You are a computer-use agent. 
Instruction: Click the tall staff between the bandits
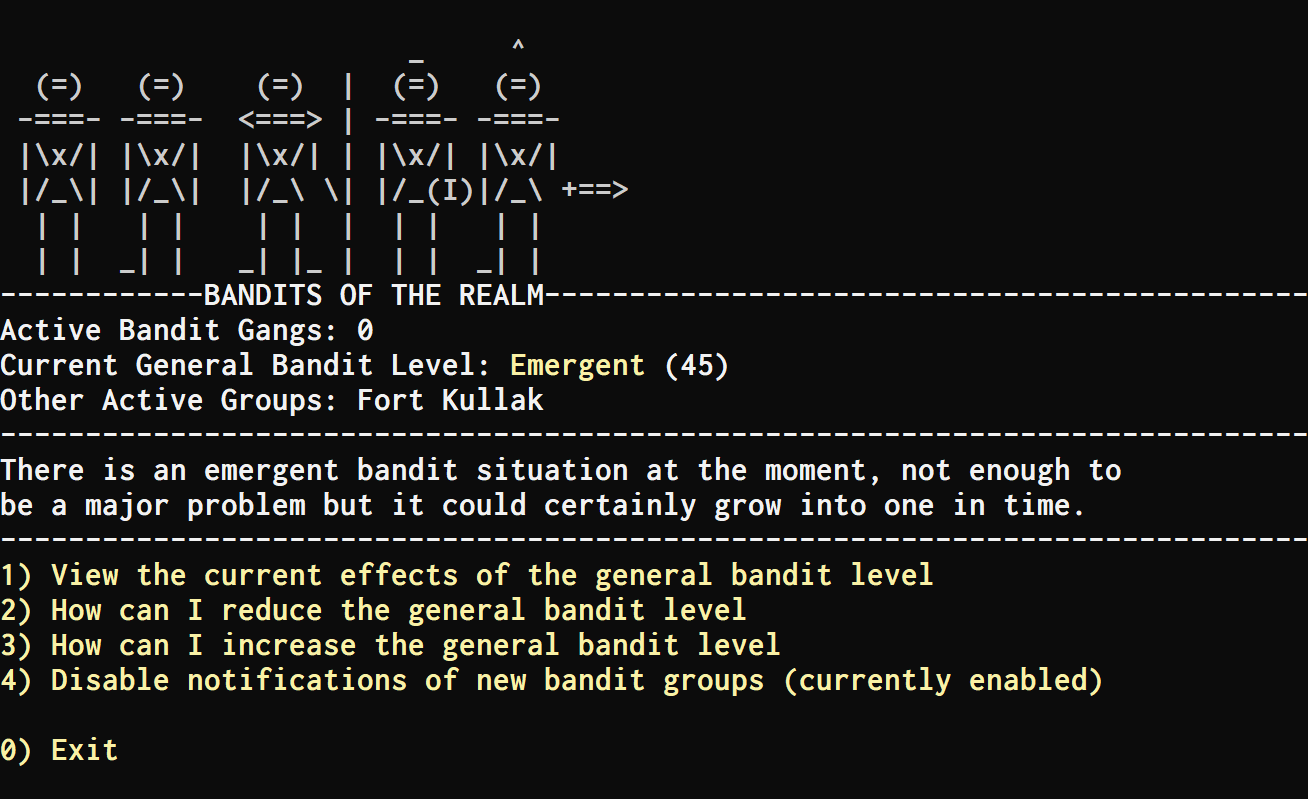pos(348,174)
